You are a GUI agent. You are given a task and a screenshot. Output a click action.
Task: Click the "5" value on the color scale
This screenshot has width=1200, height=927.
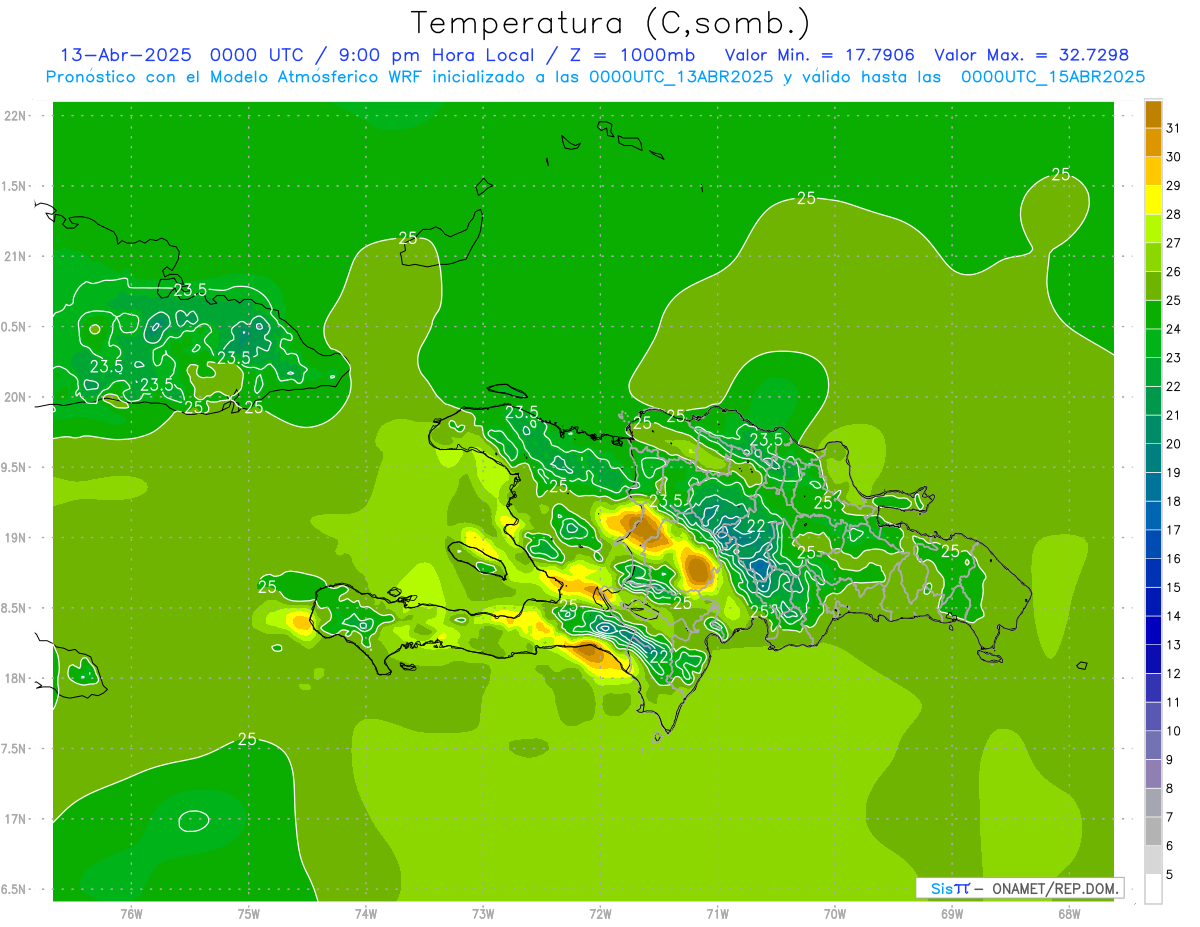click(1169, 874)
